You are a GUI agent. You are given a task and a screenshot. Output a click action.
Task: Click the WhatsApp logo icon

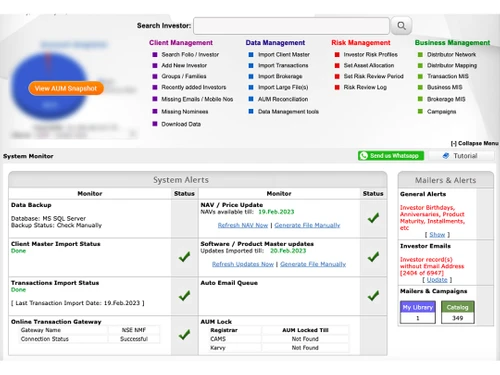point(364,156)
